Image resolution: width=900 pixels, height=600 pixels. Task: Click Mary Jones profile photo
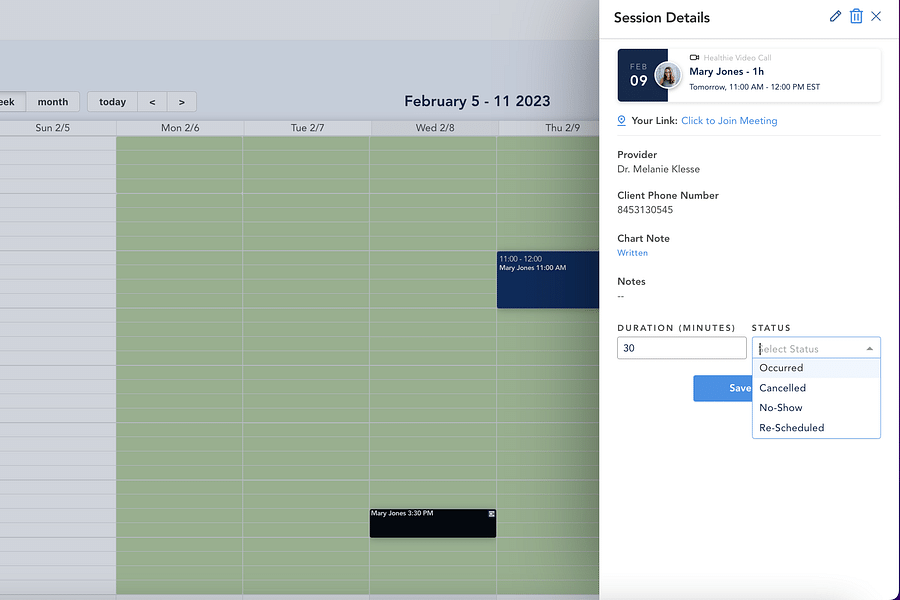pyautogui.click(x=668, y=74)
